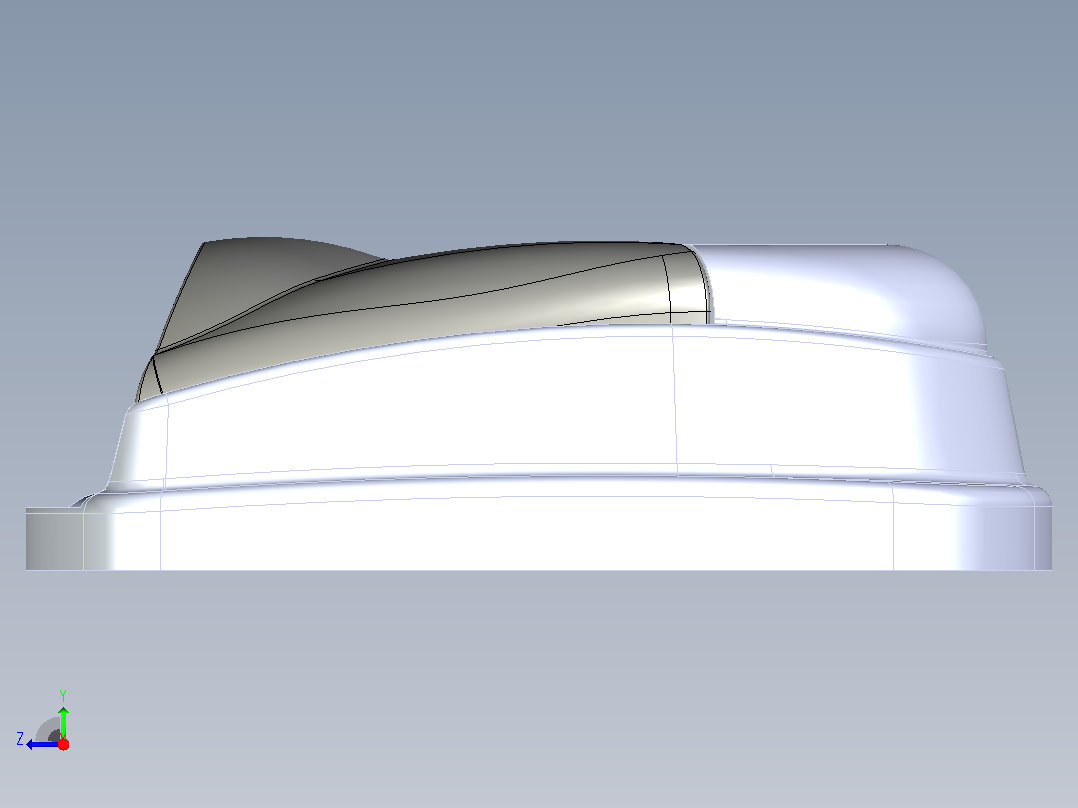
Task: Click the red X axis dot of the triad
Action: [x=63, y=744]
